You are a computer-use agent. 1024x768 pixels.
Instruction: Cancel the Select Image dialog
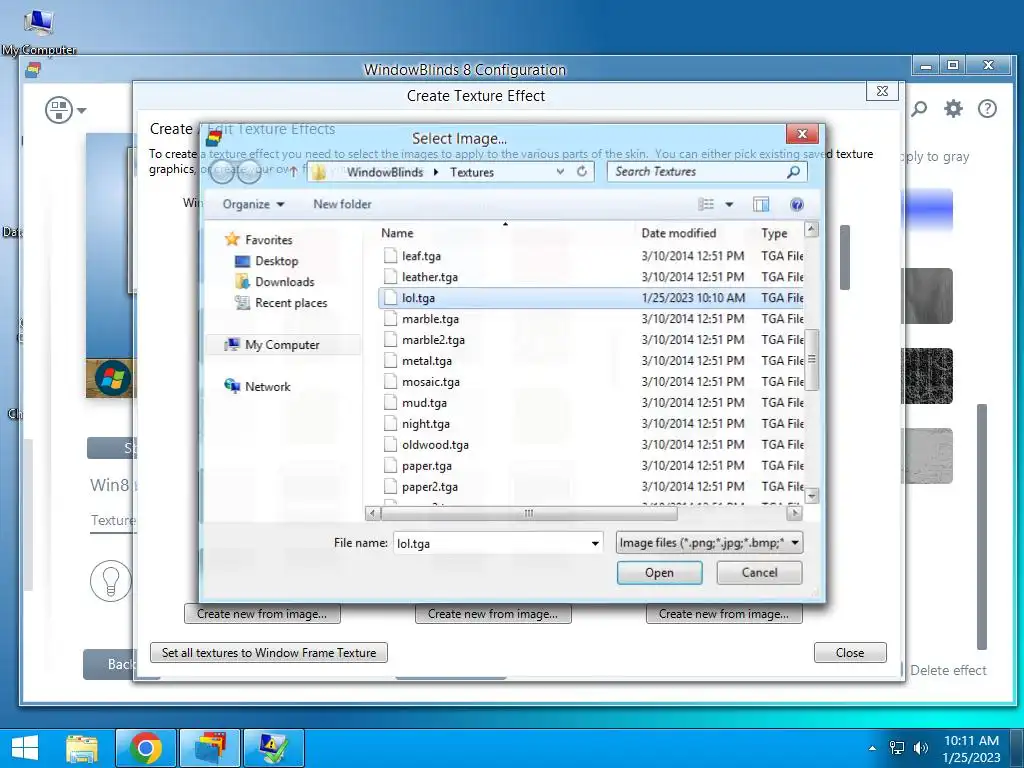click(759, 573)
